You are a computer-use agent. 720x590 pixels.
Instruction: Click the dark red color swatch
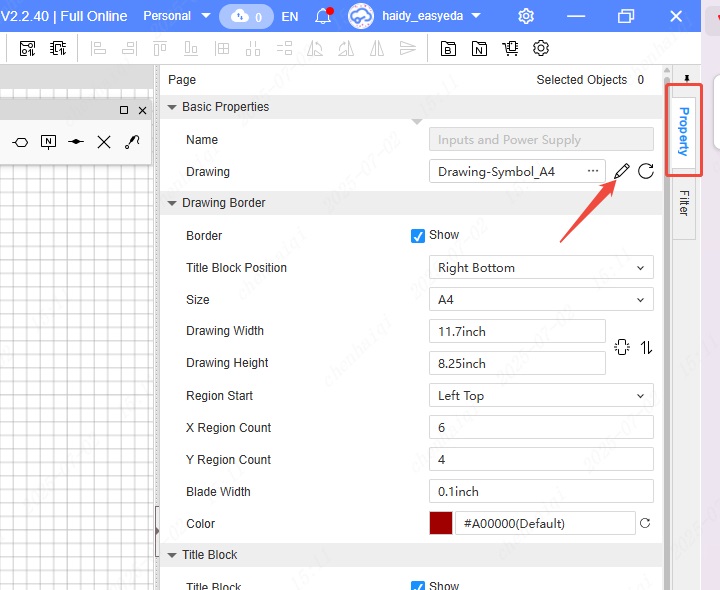pyautogui.click(x=441, y=523)
